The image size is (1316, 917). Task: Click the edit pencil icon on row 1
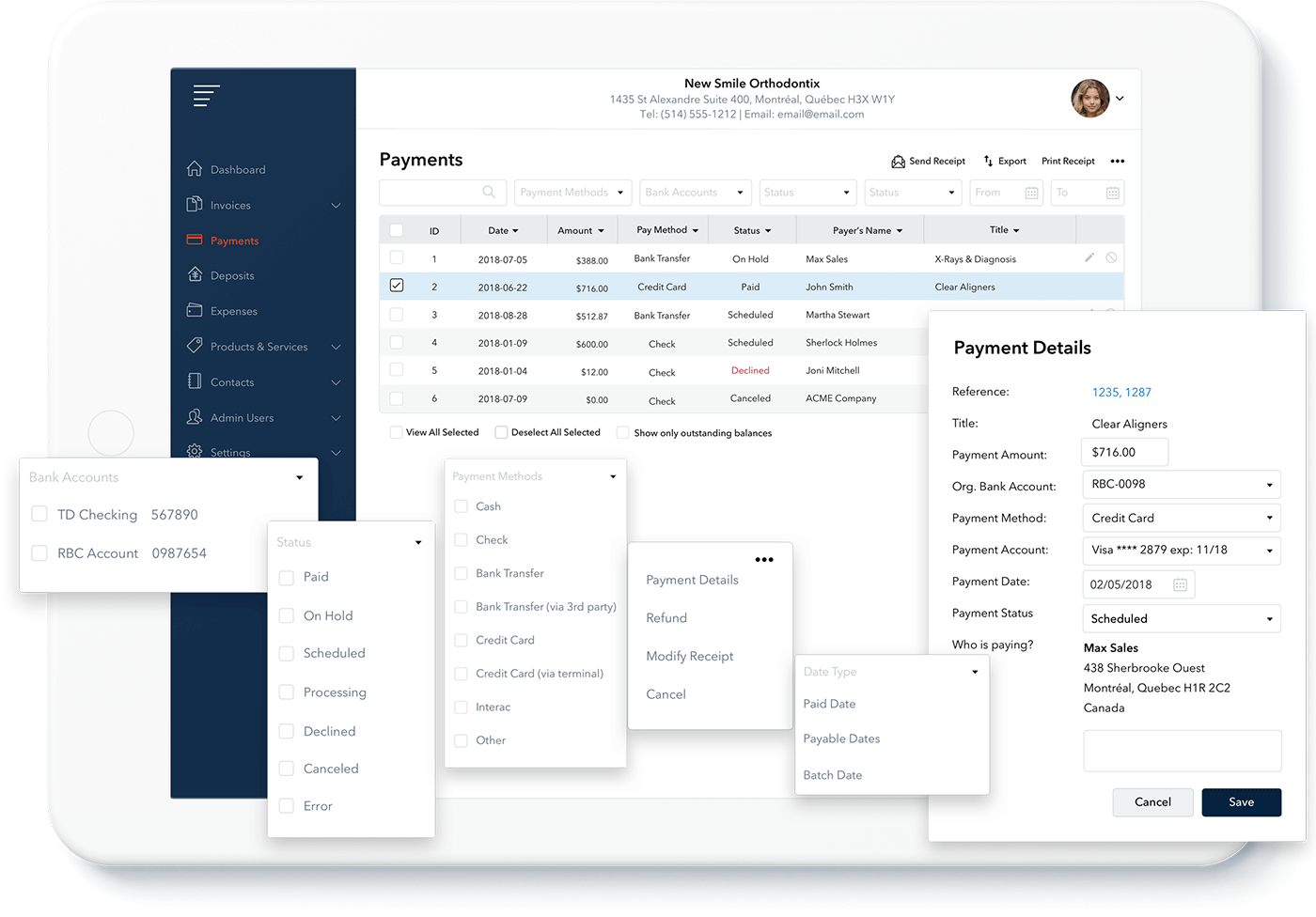coord(1089,256)
